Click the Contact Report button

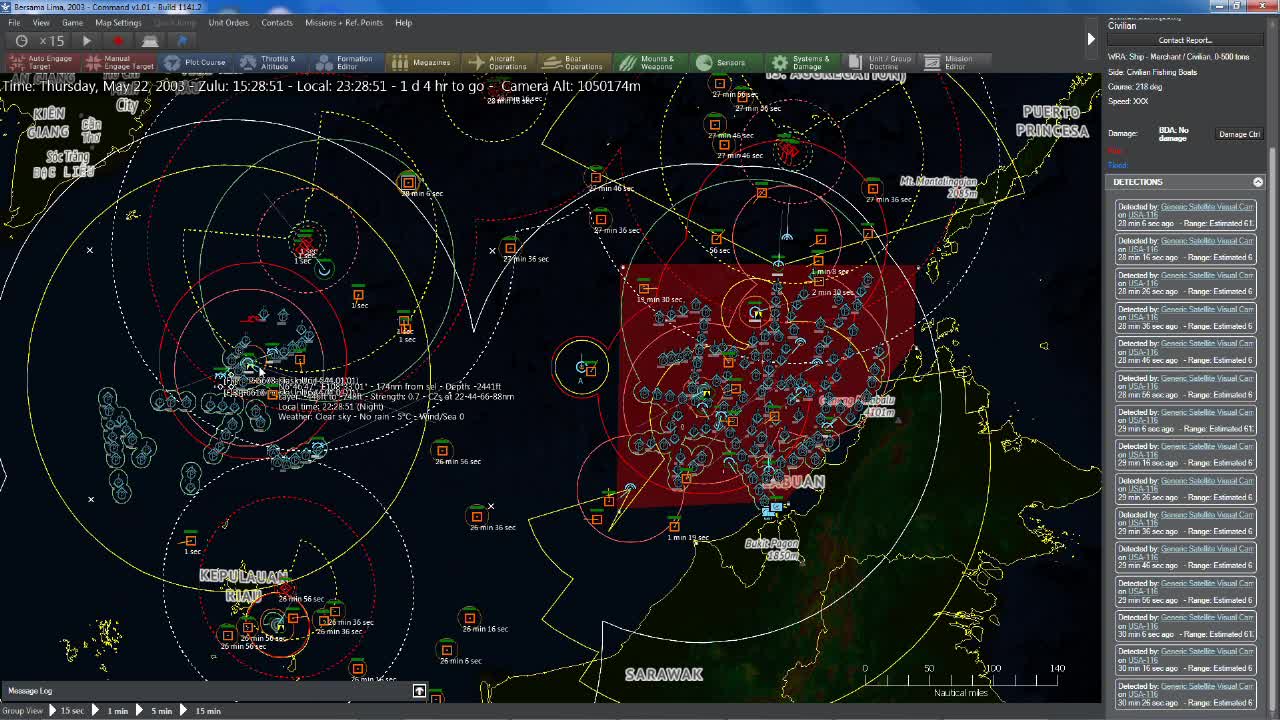point(1185,40)
